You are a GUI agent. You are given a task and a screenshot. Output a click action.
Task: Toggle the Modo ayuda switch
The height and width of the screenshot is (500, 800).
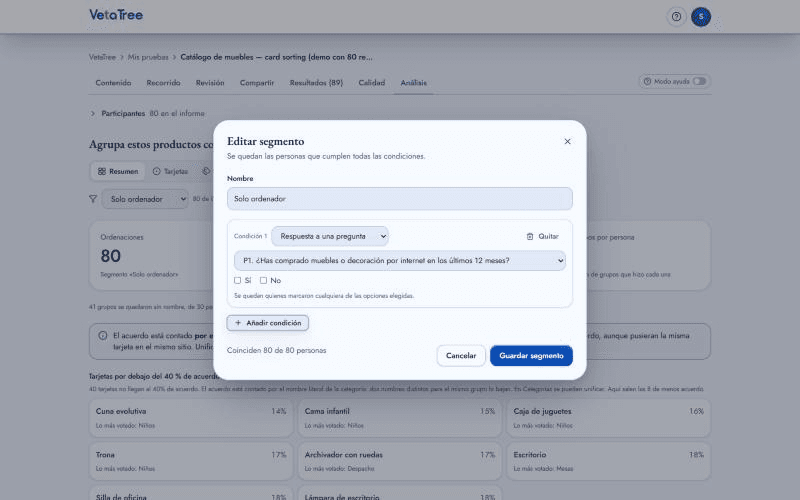point(699,82)
